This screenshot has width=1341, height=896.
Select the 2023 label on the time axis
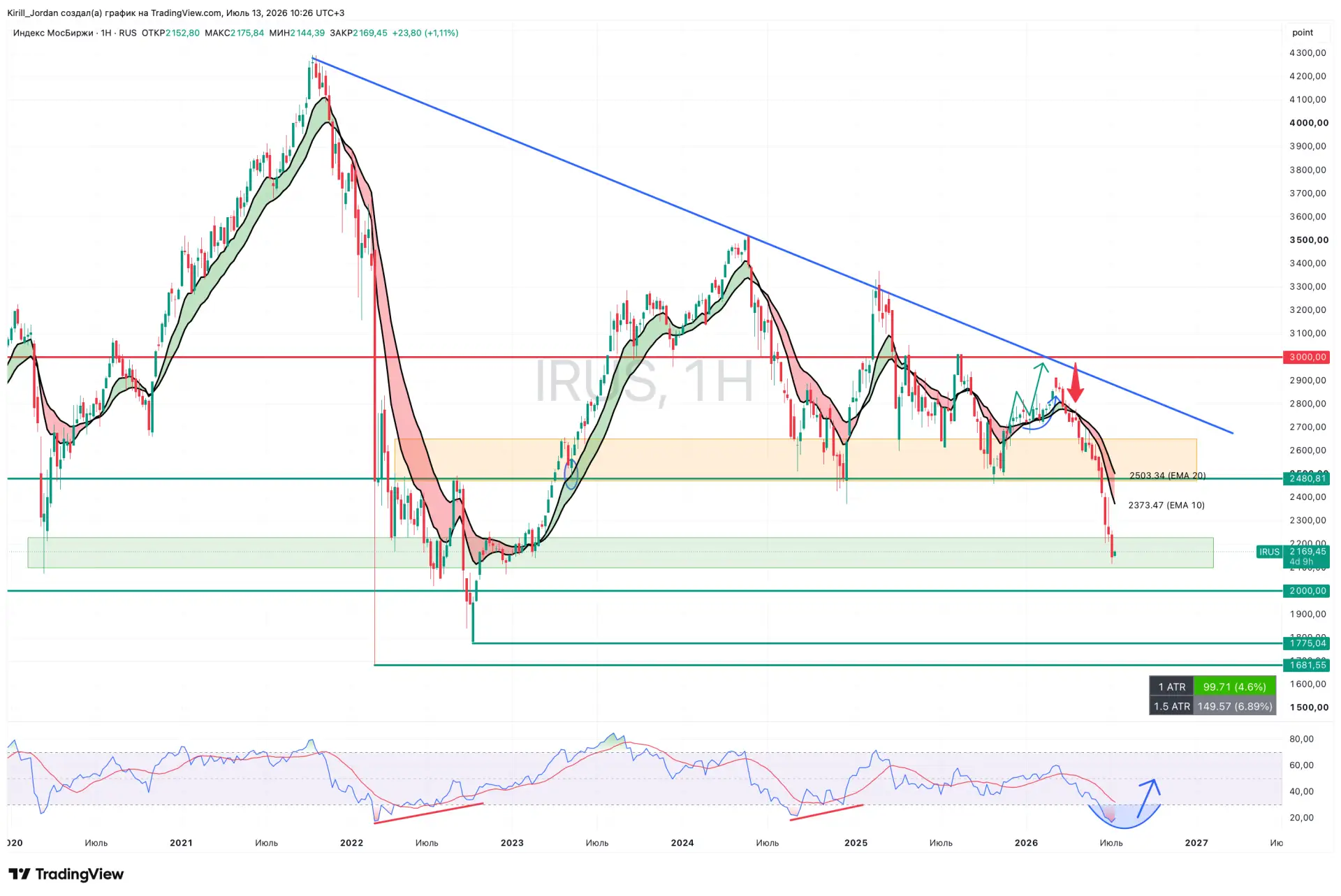point(512,842)
